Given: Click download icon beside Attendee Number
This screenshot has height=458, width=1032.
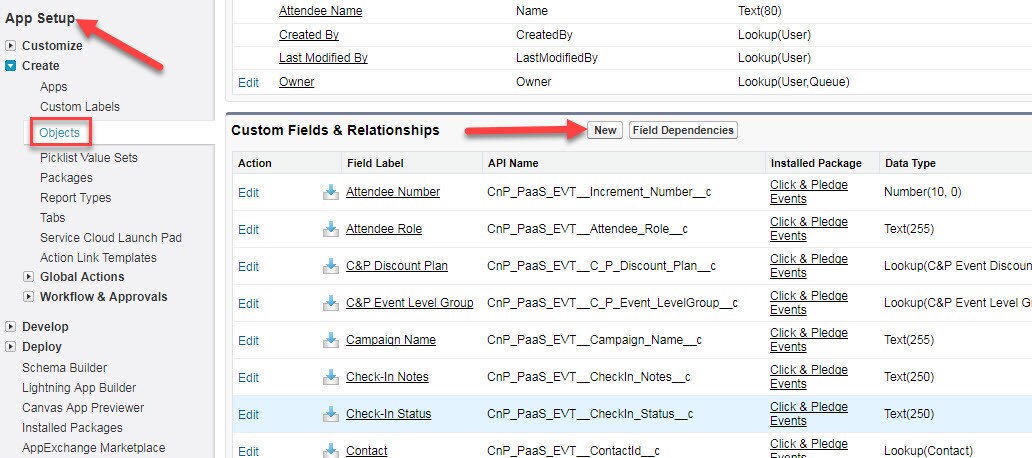Looking at the screenshot, I should [x=330, y=192].
